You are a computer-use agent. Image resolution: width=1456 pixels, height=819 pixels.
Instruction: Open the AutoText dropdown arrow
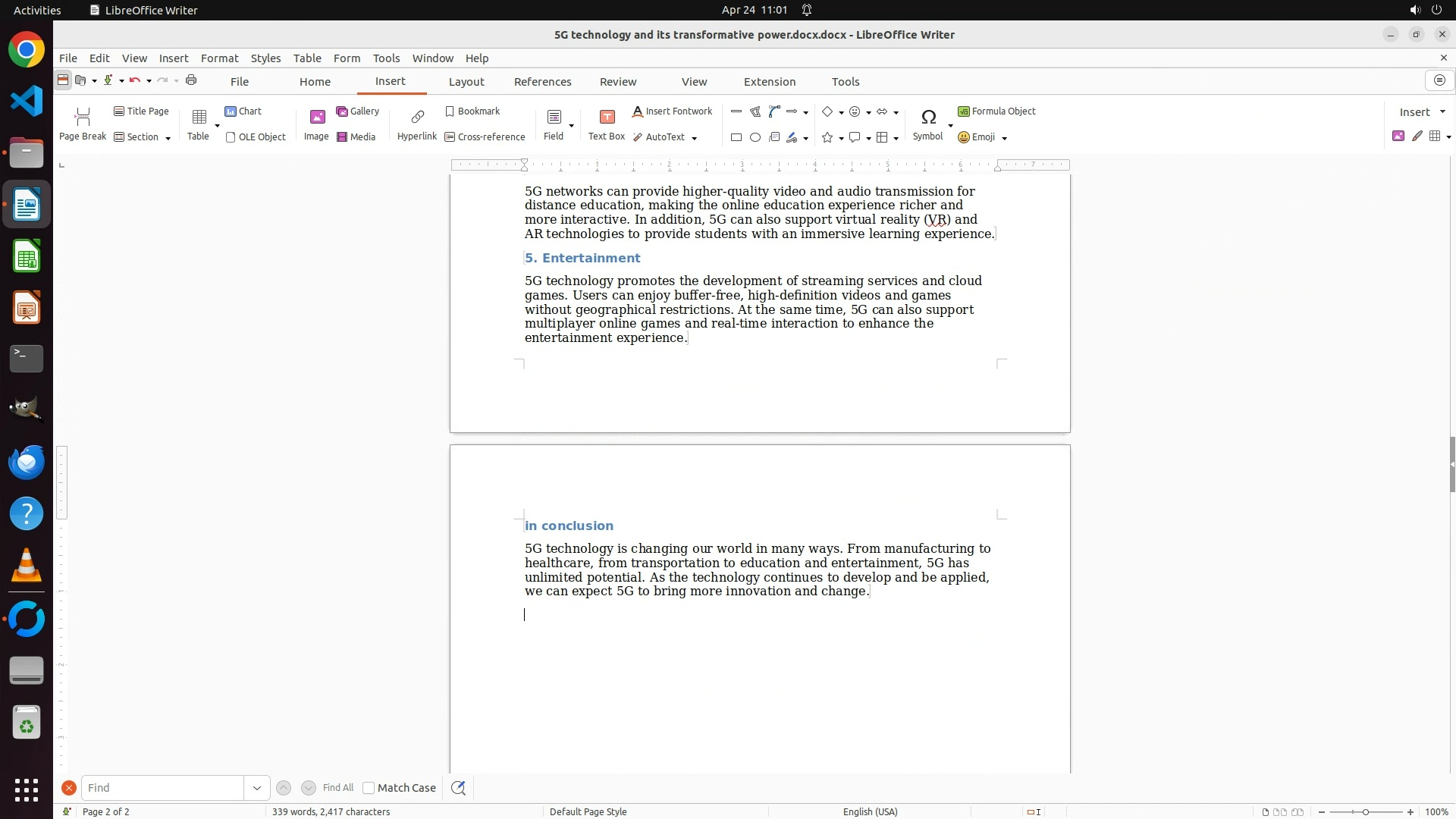pyautogui.click(x=694, y=138)
